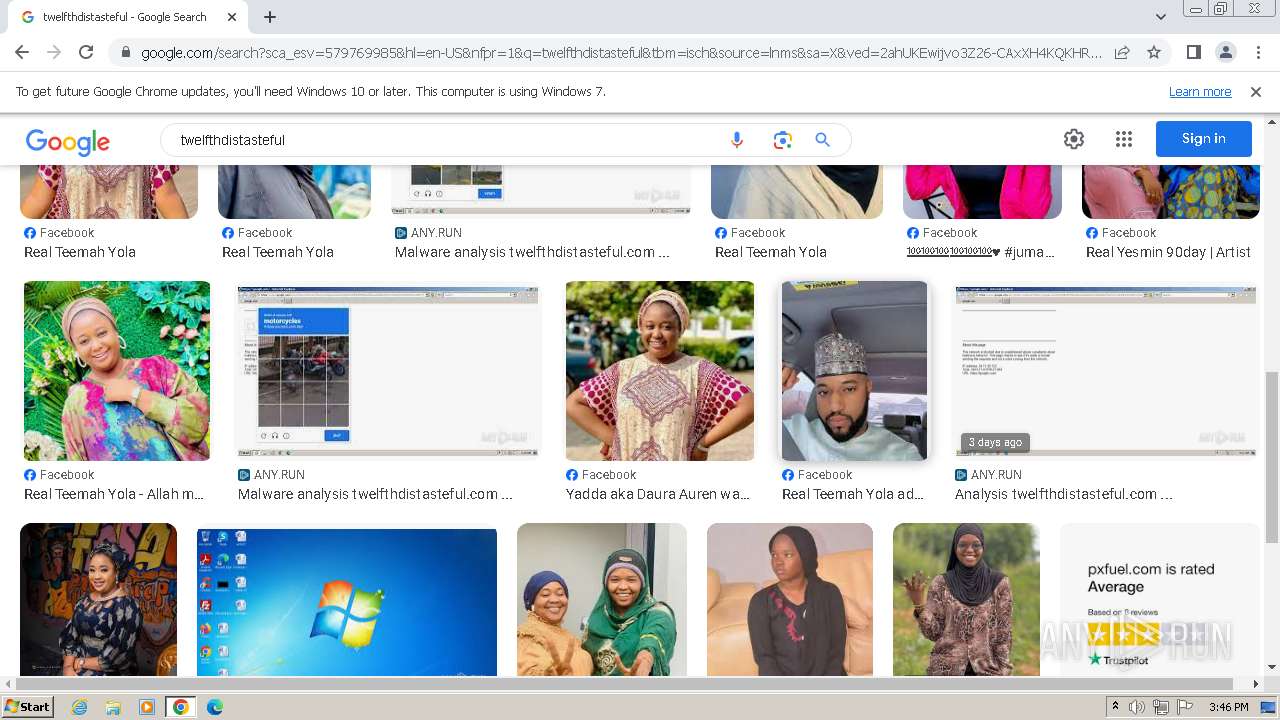
Task: Reload the current page
Action: [86, 52]
